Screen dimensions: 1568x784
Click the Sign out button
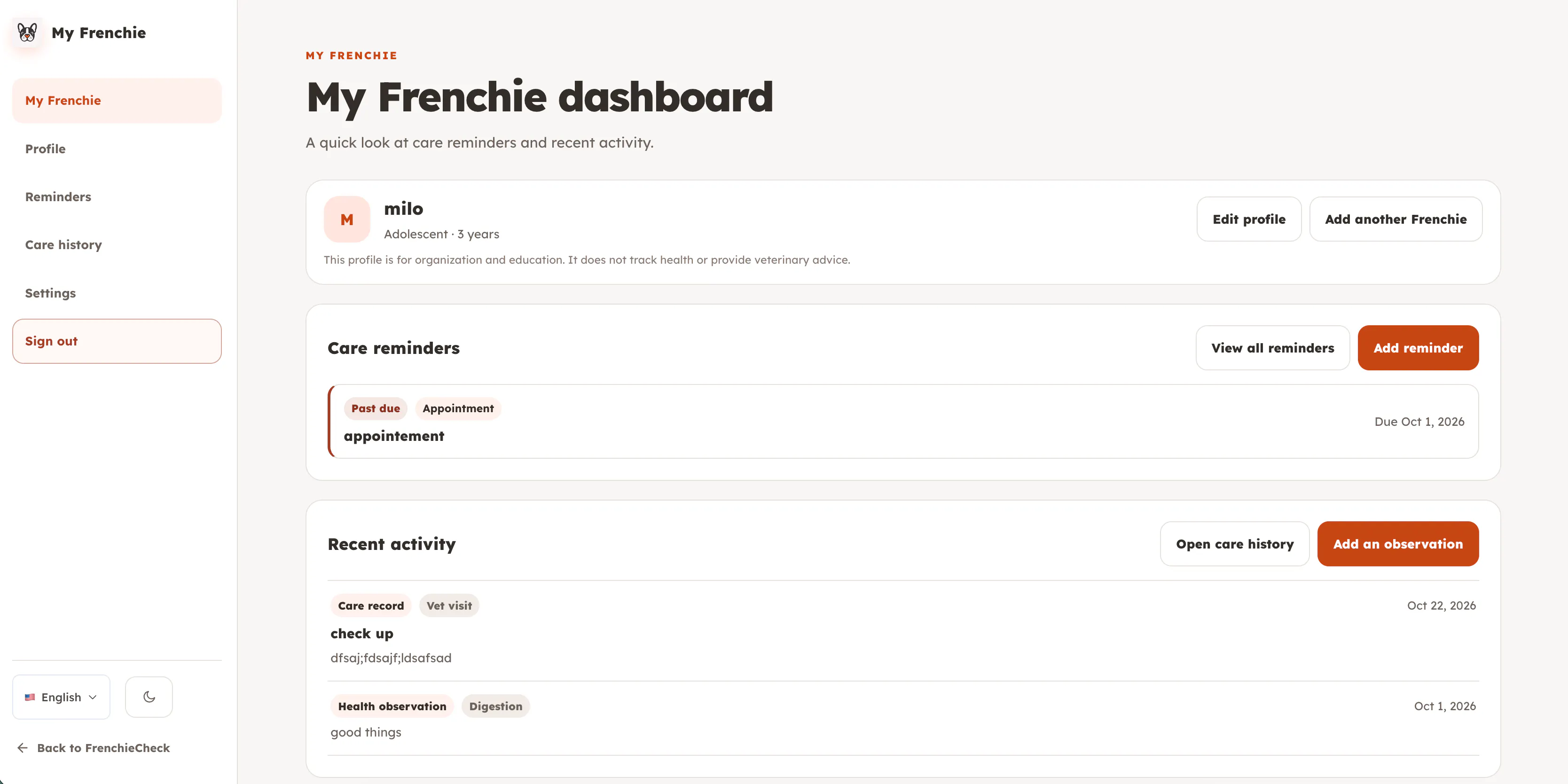click(117, 342)
